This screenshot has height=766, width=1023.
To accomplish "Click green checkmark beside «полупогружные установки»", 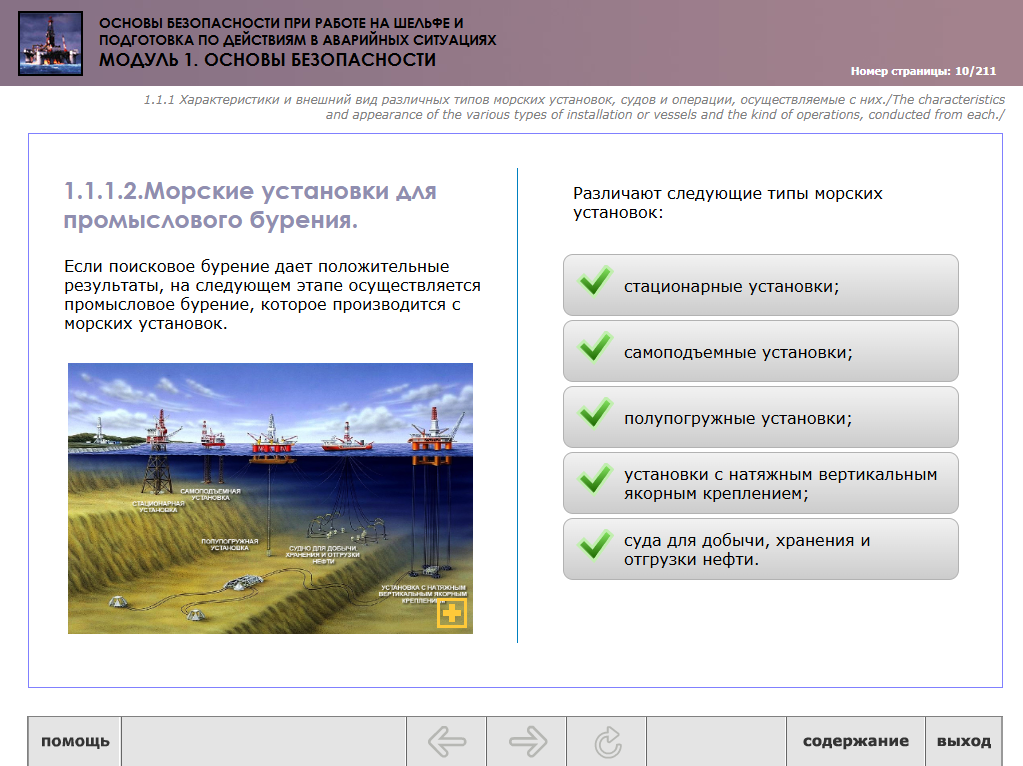I will click(595, 417).
